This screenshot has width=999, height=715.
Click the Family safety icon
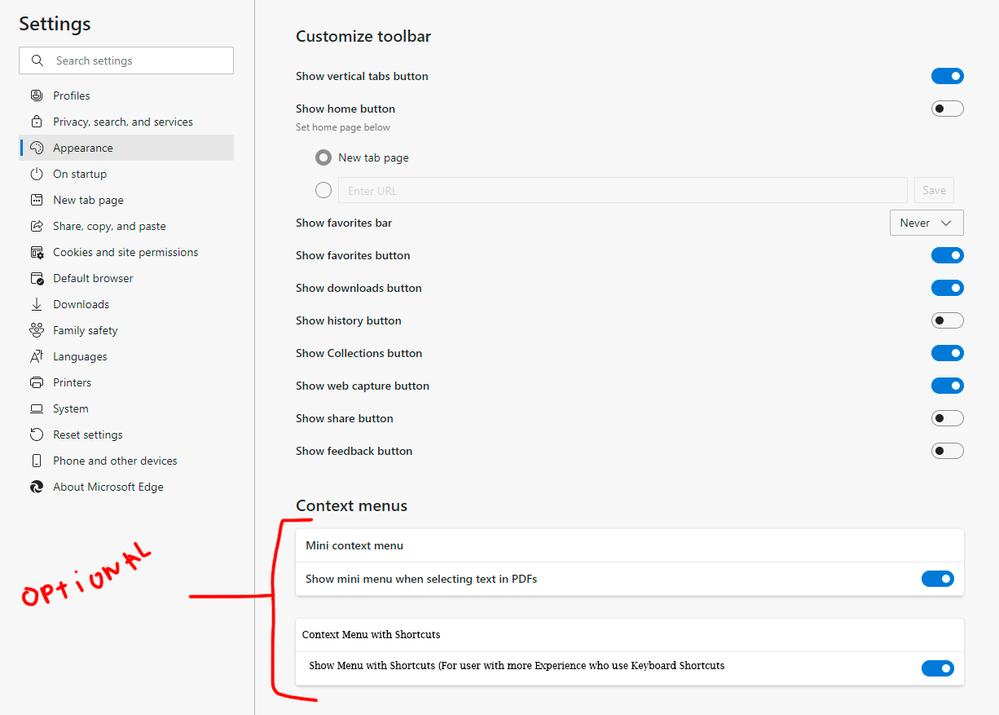pos(37,330)
